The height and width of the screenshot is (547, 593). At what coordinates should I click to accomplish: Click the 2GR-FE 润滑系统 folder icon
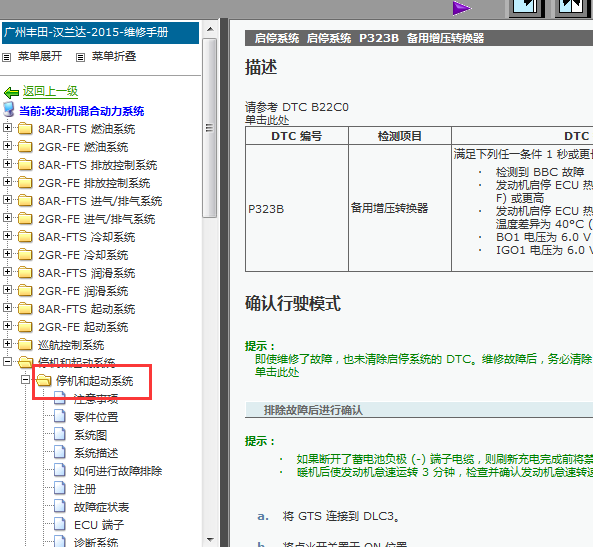[x=25, y=291]
